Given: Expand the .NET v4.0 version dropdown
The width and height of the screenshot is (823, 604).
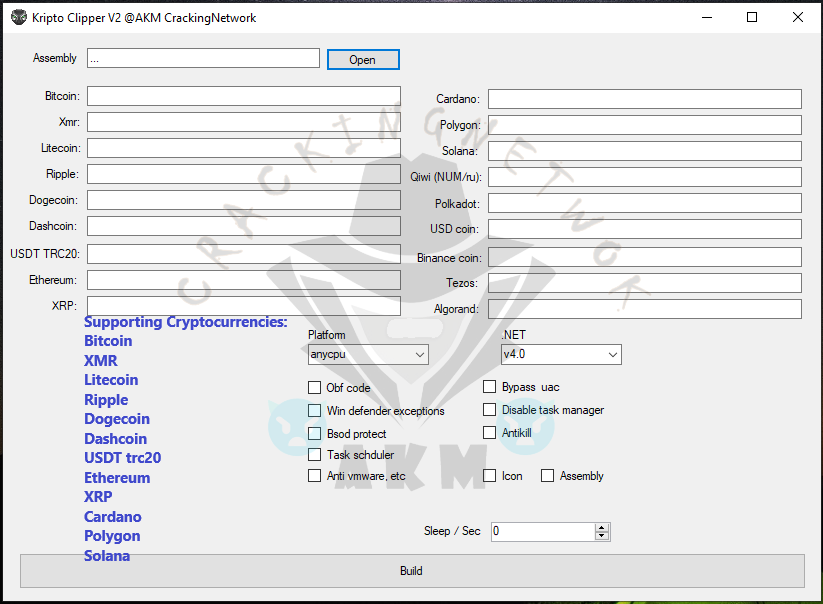Looking at the screenshot, I should [561, 354].
